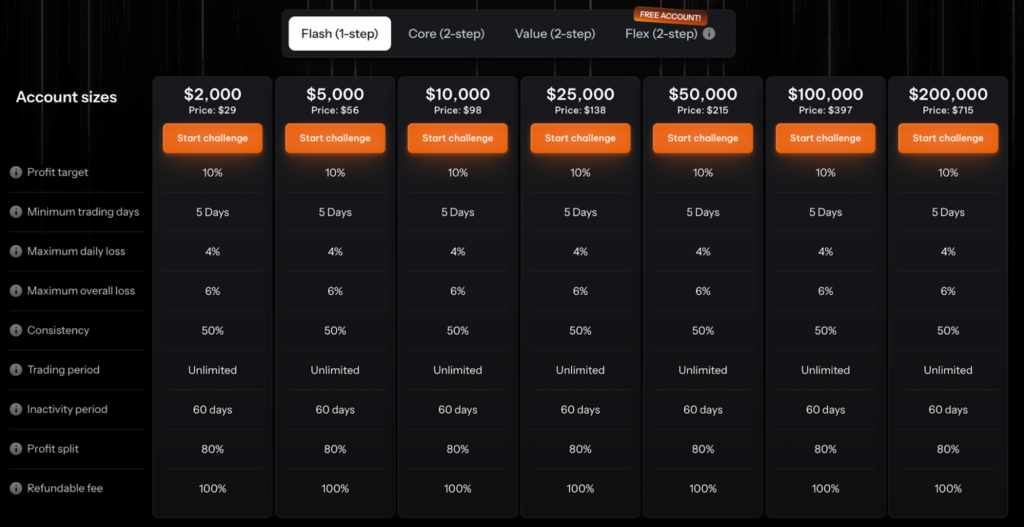
Task: Start challenge for $200,000 account
Action: point(948,138)
